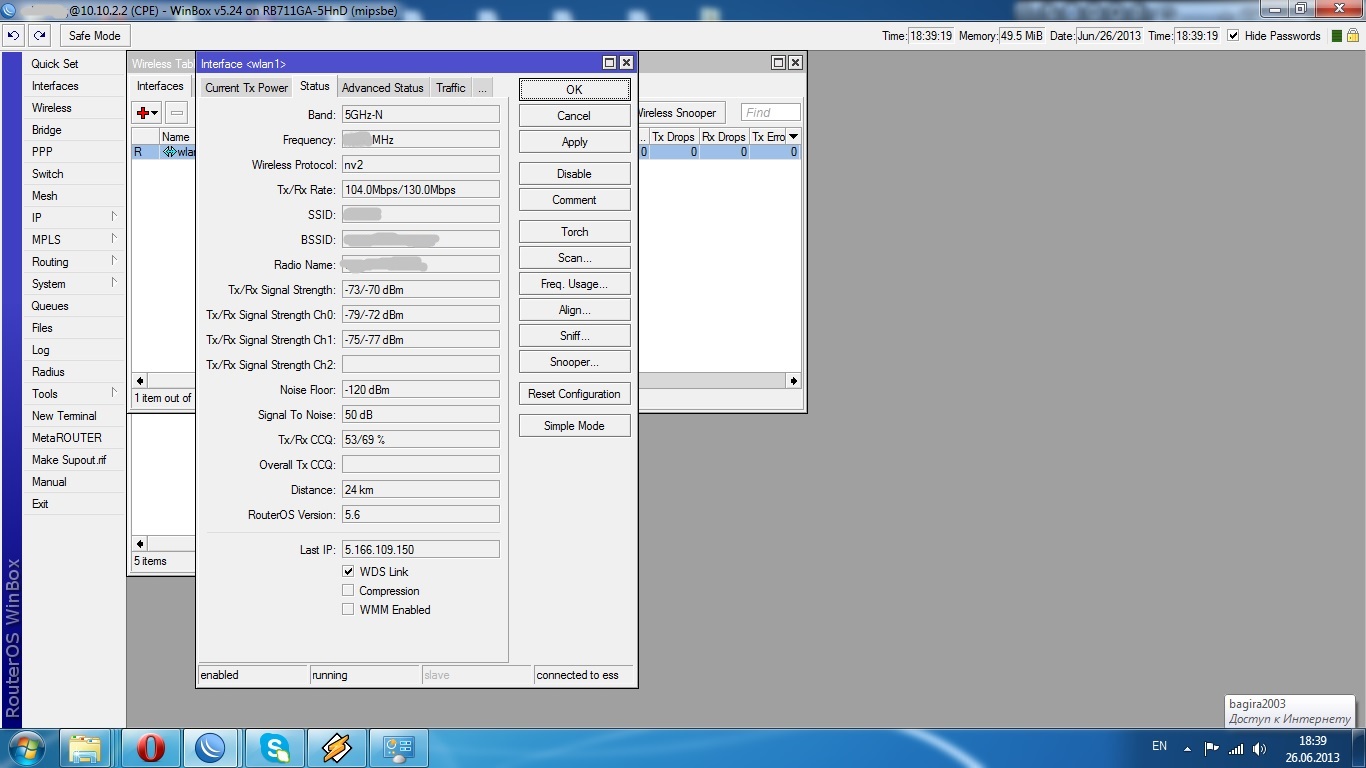Click the Rx Drops column header
Viewport: 1366px width, 768px height.
723,136
